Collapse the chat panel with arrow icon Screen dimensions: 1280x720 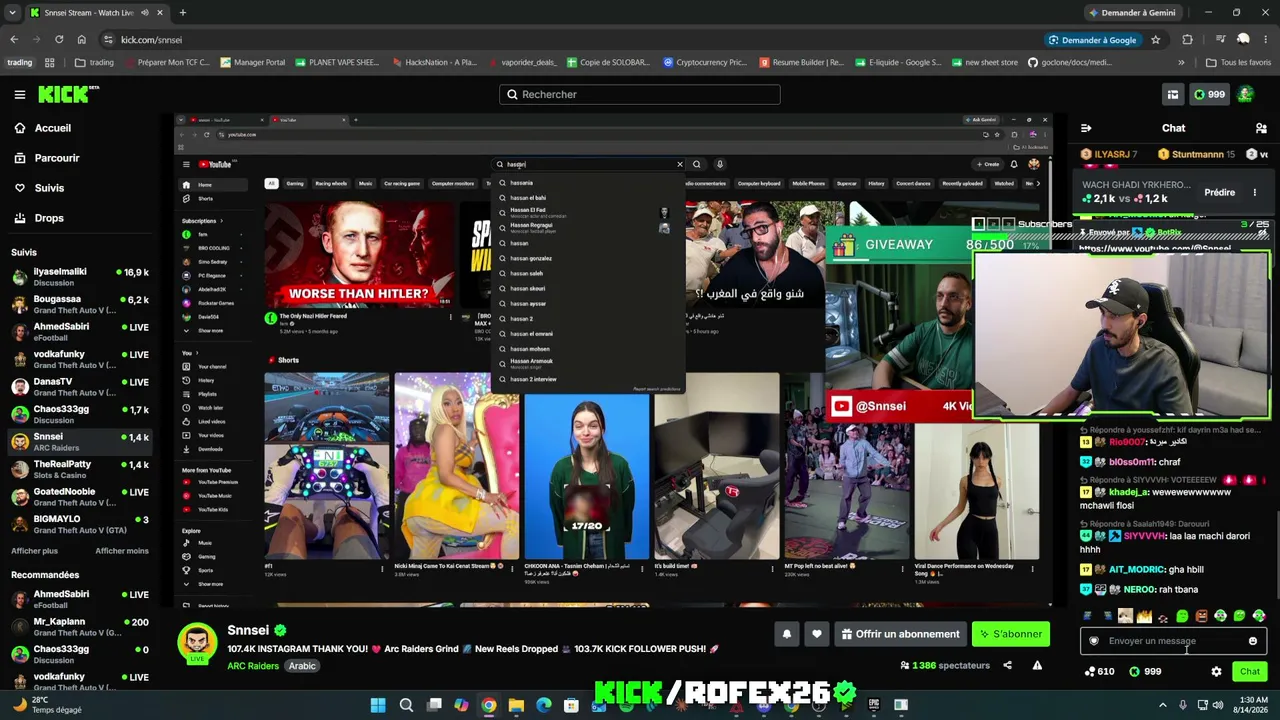1086,128
